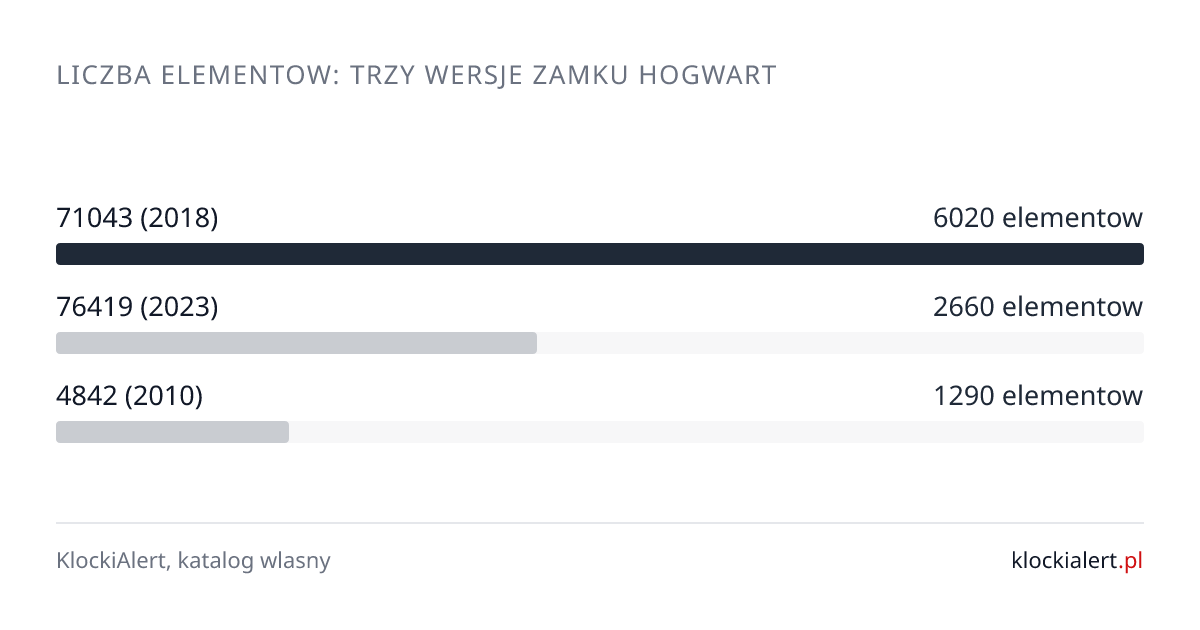
Task: Select the 4842 (2010) set label
Action: [130, 396]
